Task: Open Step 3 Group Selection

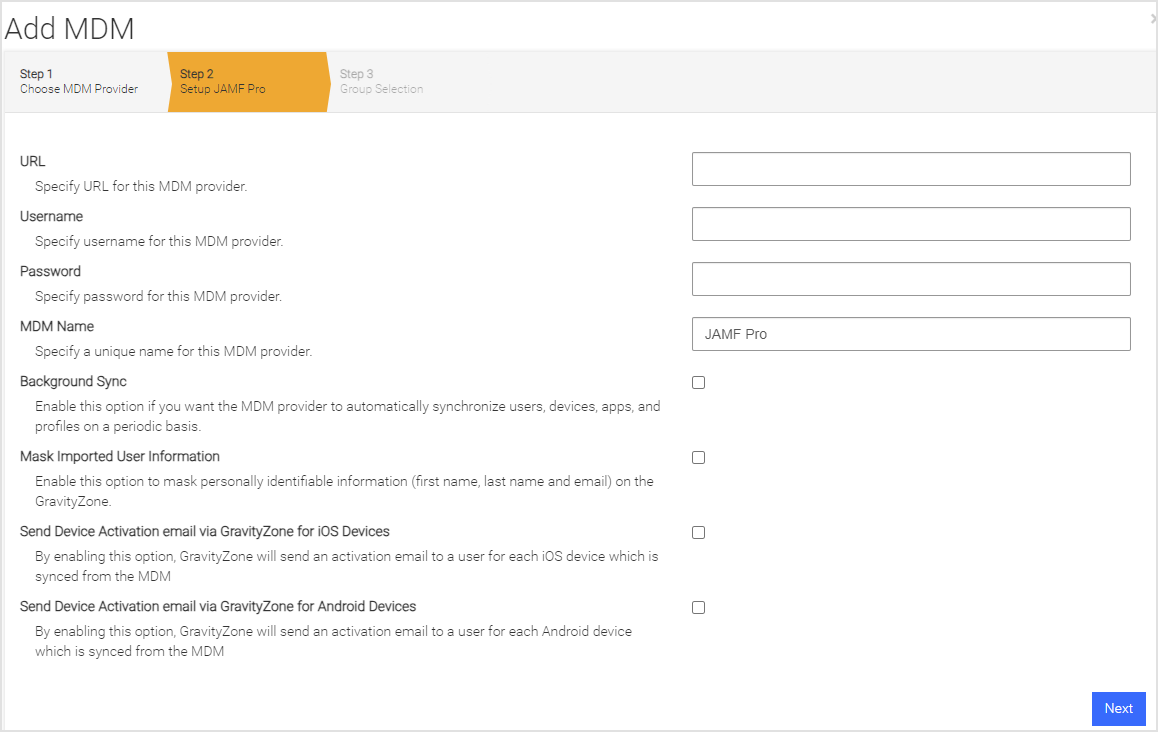Action: click(x=380, y=81)
